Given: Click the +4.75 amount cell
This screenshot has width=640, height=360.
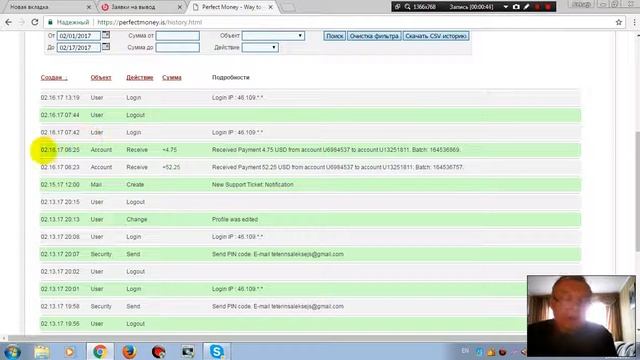Looking at the screenshot, I should coord(169,150).
